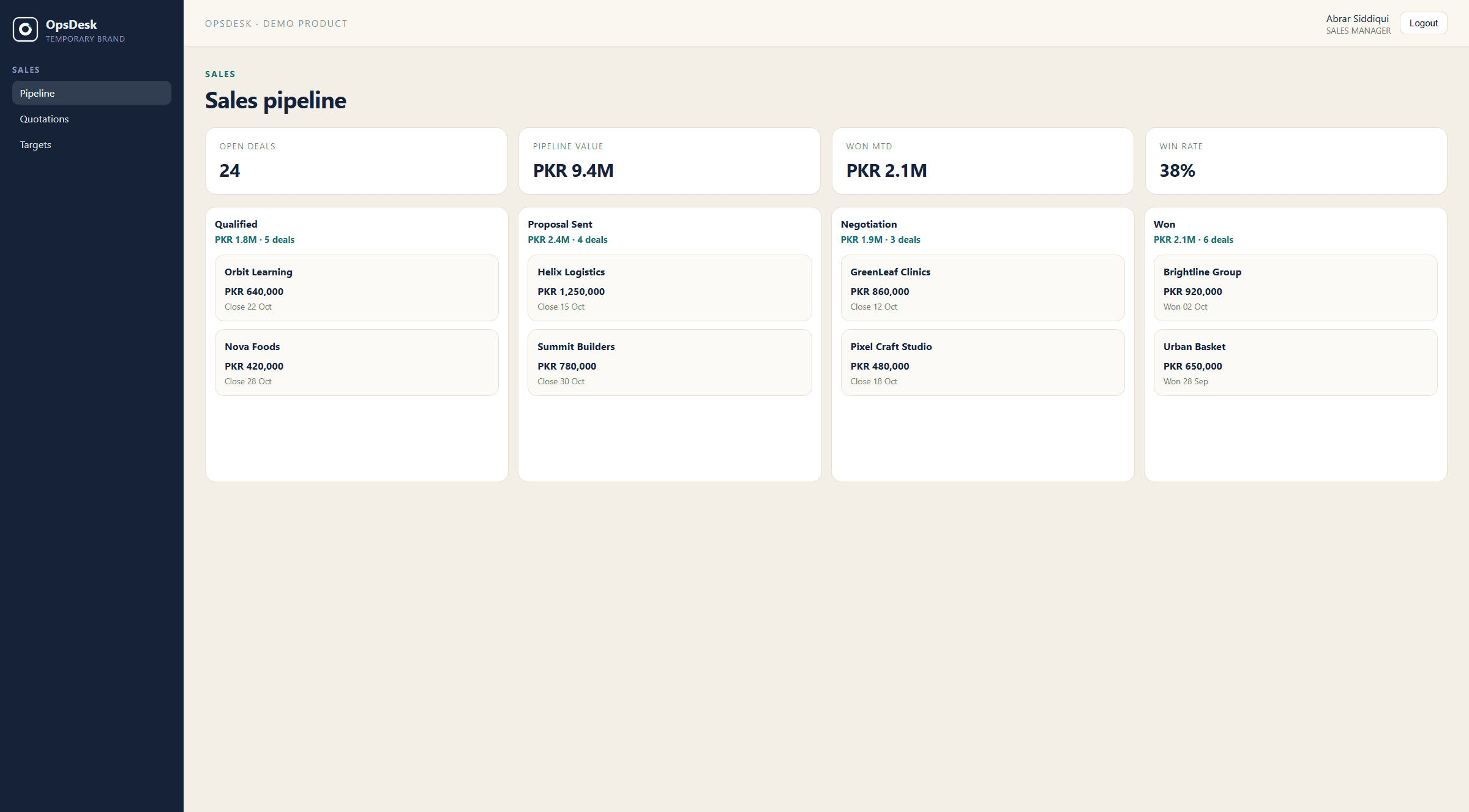Open the Orbit Learning deal card

click(357, 288)
